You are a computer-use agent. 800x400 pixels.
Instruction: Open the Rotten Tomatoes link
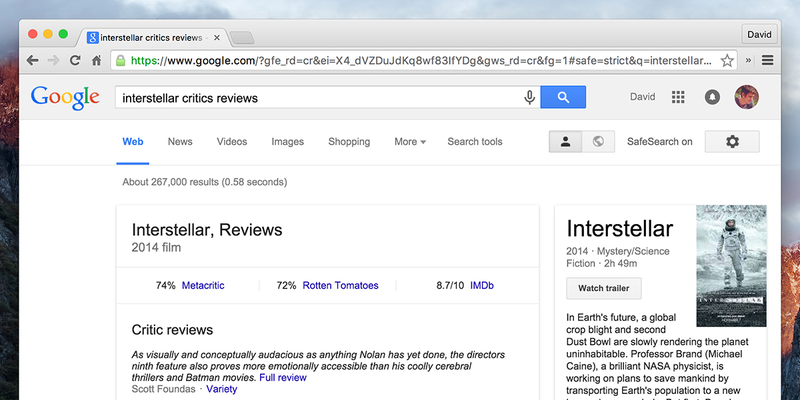pos(340,285)
